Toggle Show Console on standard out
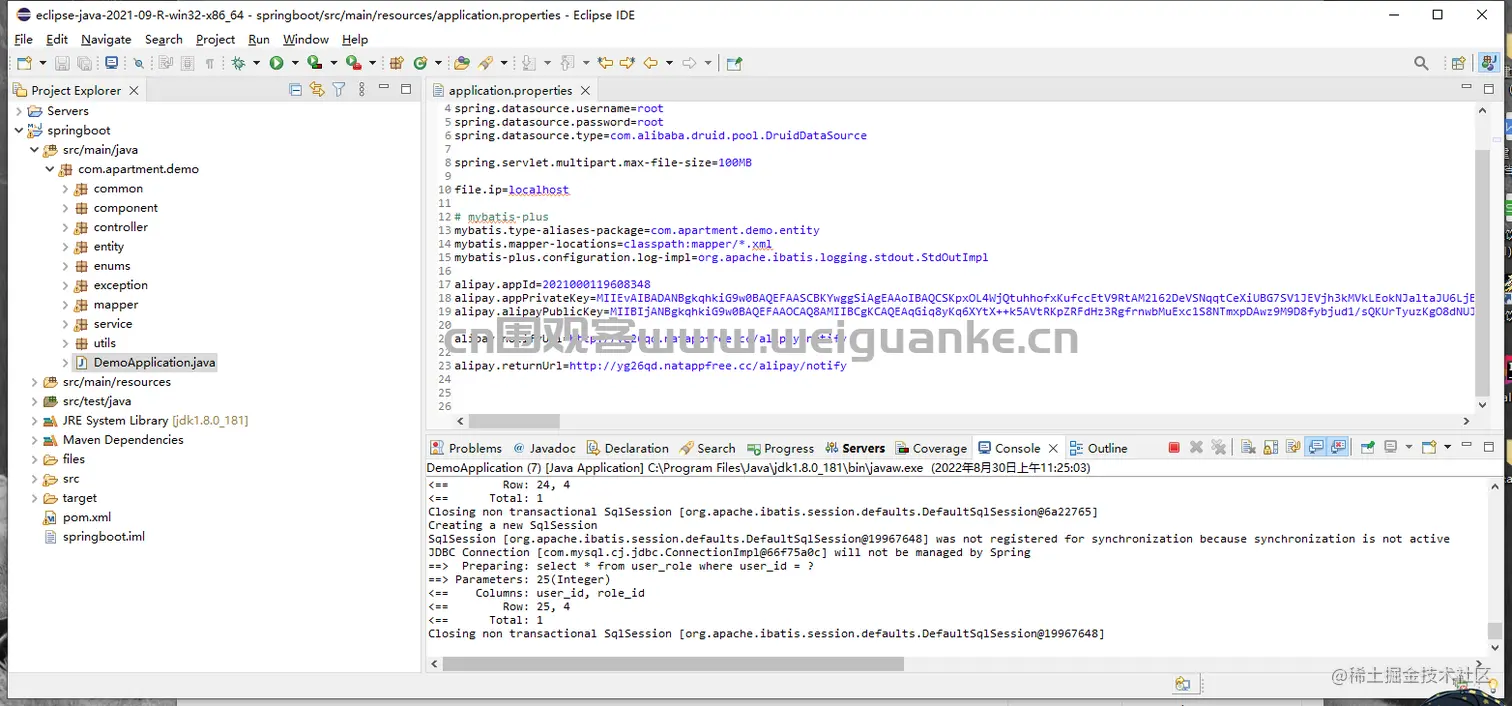 1316,448
